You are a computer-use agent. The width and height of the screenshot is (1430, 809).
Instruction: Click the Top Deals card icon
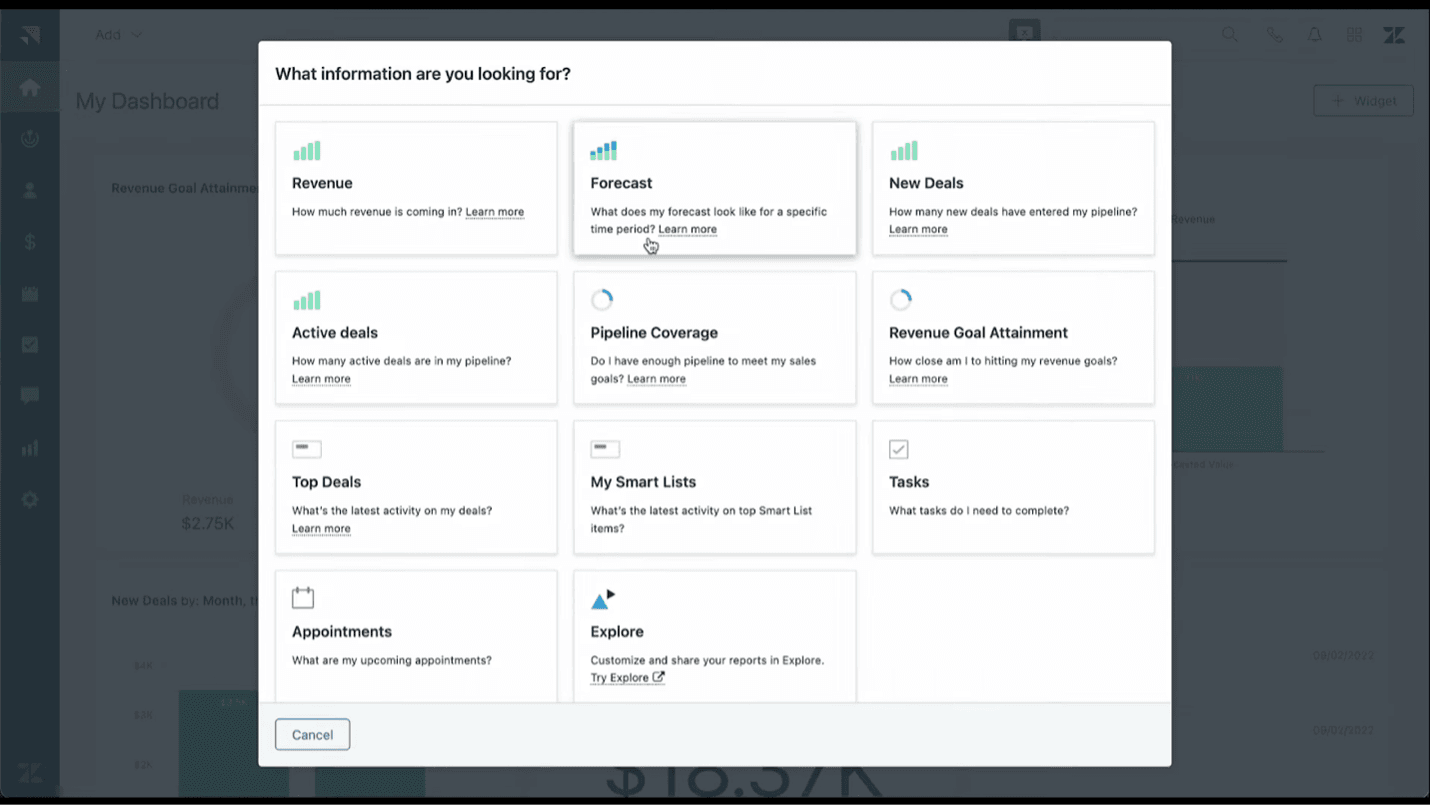pos(306,449)
